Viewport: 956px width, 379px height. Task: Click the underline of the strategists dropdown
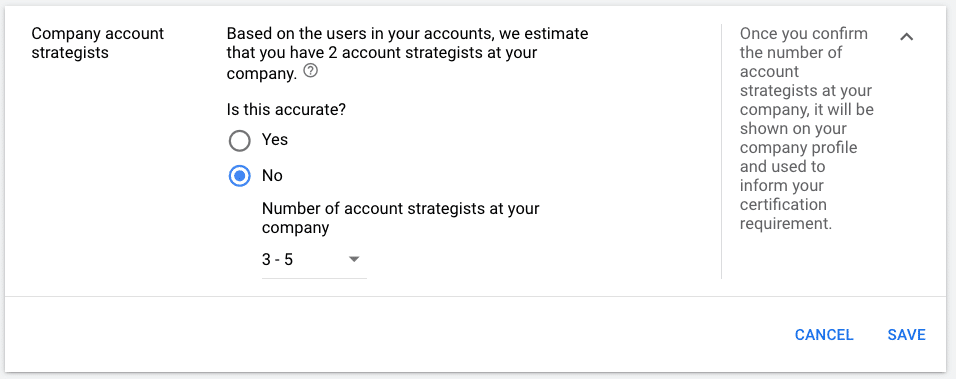(x=314, y=278)
